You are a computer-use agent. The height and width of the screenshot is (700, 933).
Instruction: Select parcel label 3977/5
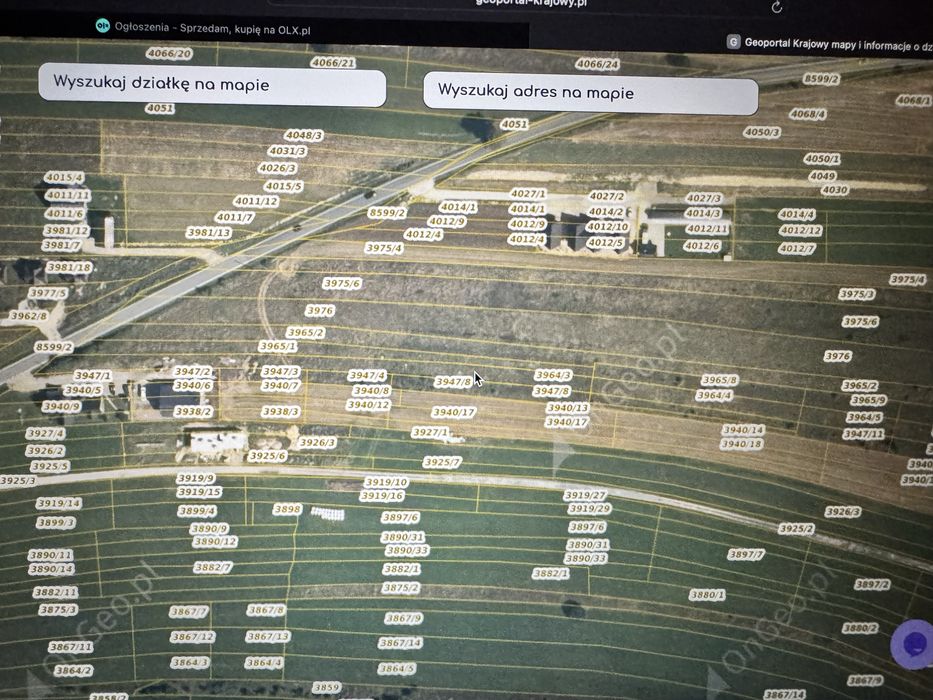48,293
